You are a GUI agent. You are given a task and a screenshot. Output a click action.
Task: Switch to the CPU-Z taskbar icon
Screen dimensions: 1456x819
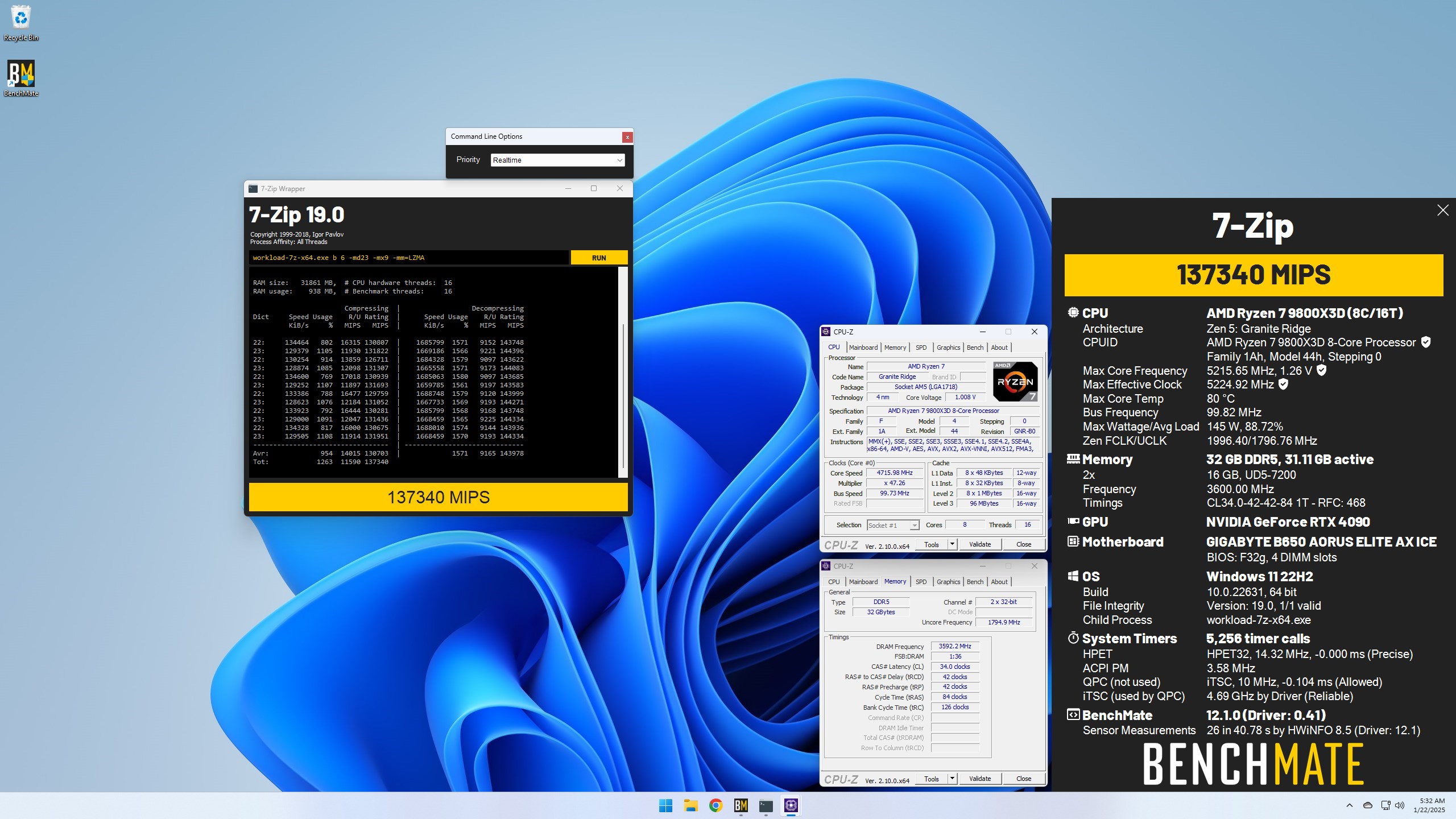791,805
